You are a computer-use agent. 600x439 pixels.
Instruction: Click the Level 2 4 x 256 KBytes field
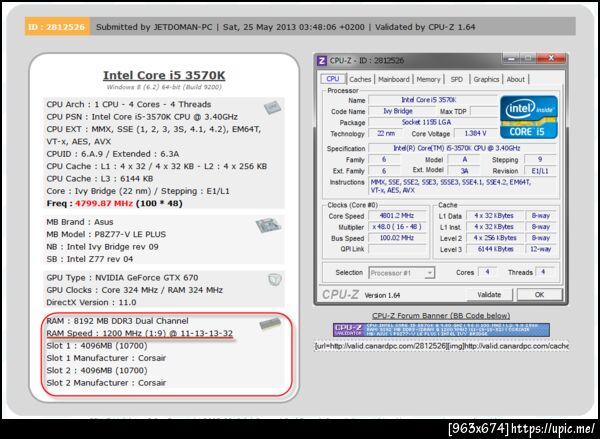[x=496, y=238]
